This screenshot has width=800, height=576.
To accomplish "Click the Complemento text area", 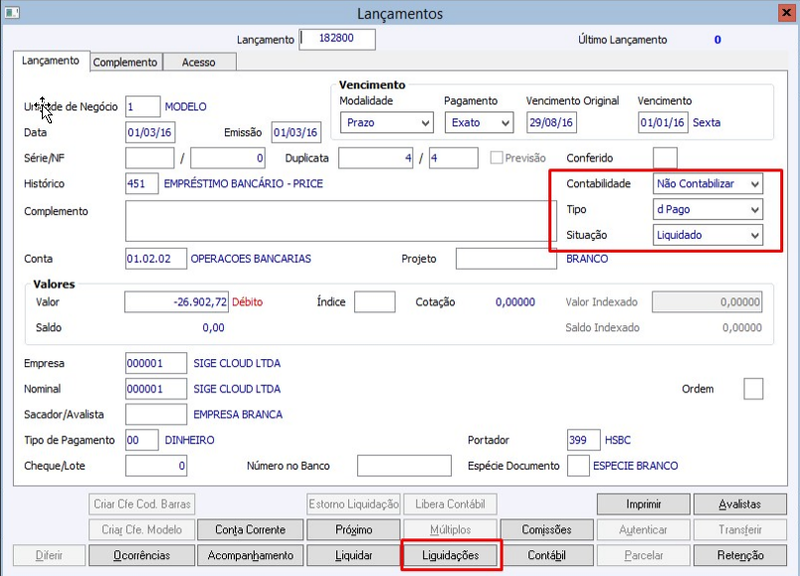I will (x=341, y=221).
